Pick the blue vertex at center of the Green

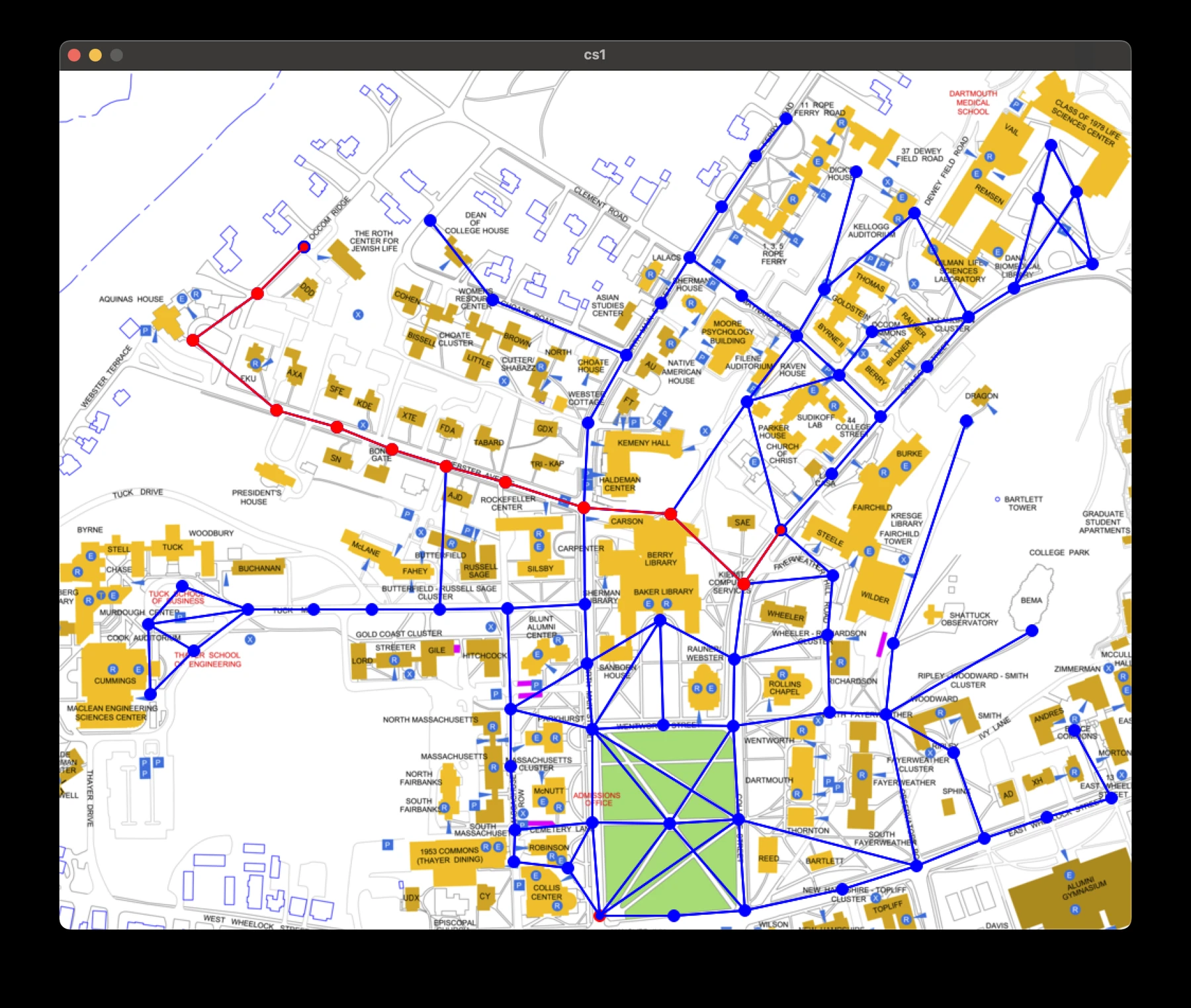[x=670, y=823]
